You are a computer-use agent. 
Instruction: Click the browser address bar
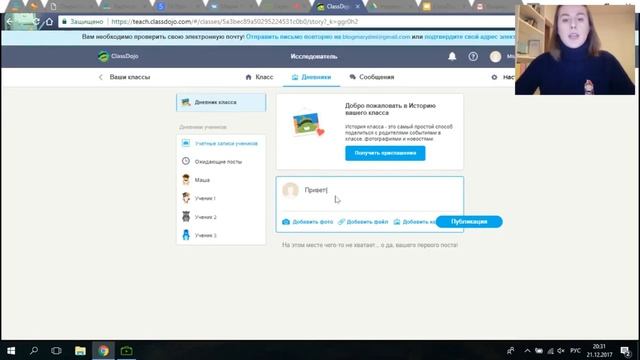click(x=286, y=21)
